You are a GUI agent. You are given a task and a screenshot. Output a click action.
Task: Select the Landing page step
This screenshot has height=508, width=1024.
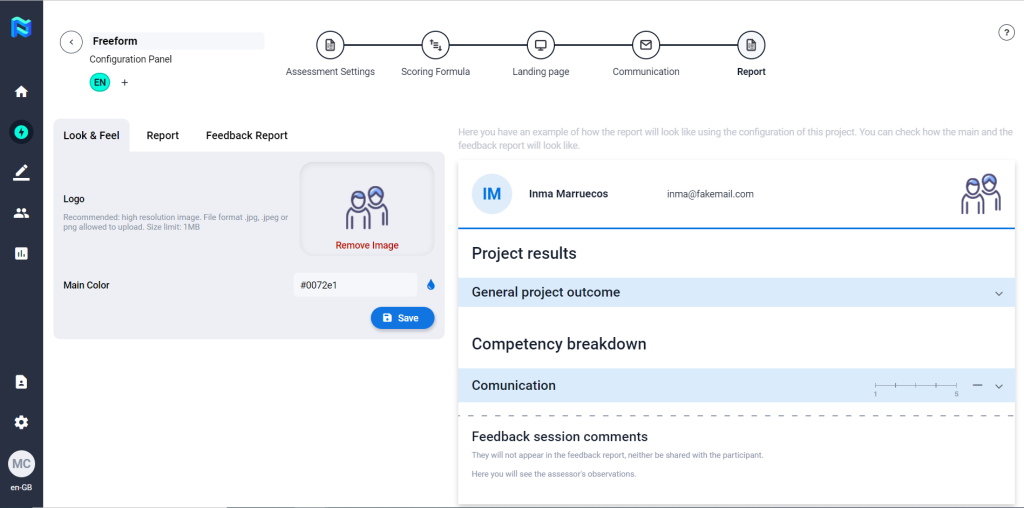point(540,45)
